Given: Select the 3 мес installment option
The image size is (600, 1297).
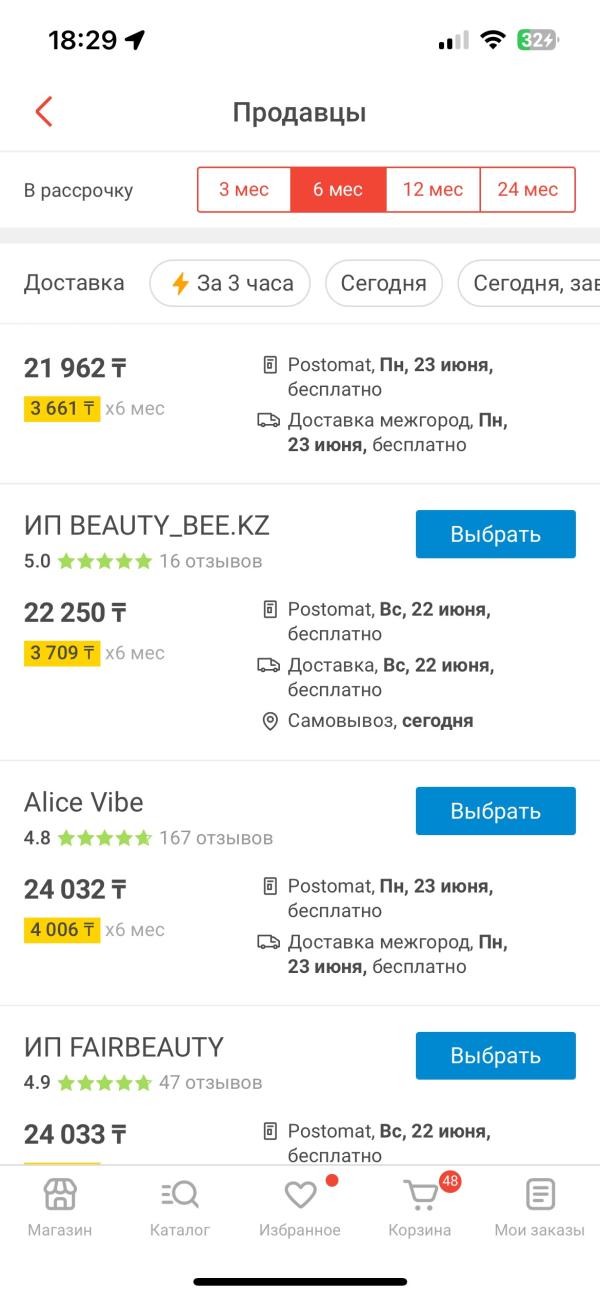Looking at the screenshot, I should [244, 190].
